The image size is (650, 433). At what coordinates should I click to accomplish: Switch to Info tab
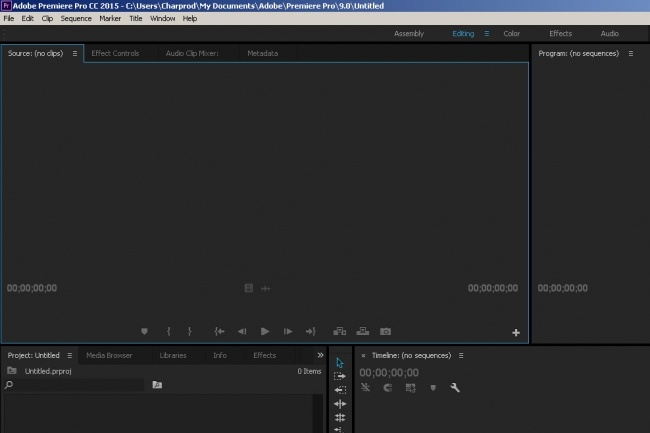[x=220, y=356]
